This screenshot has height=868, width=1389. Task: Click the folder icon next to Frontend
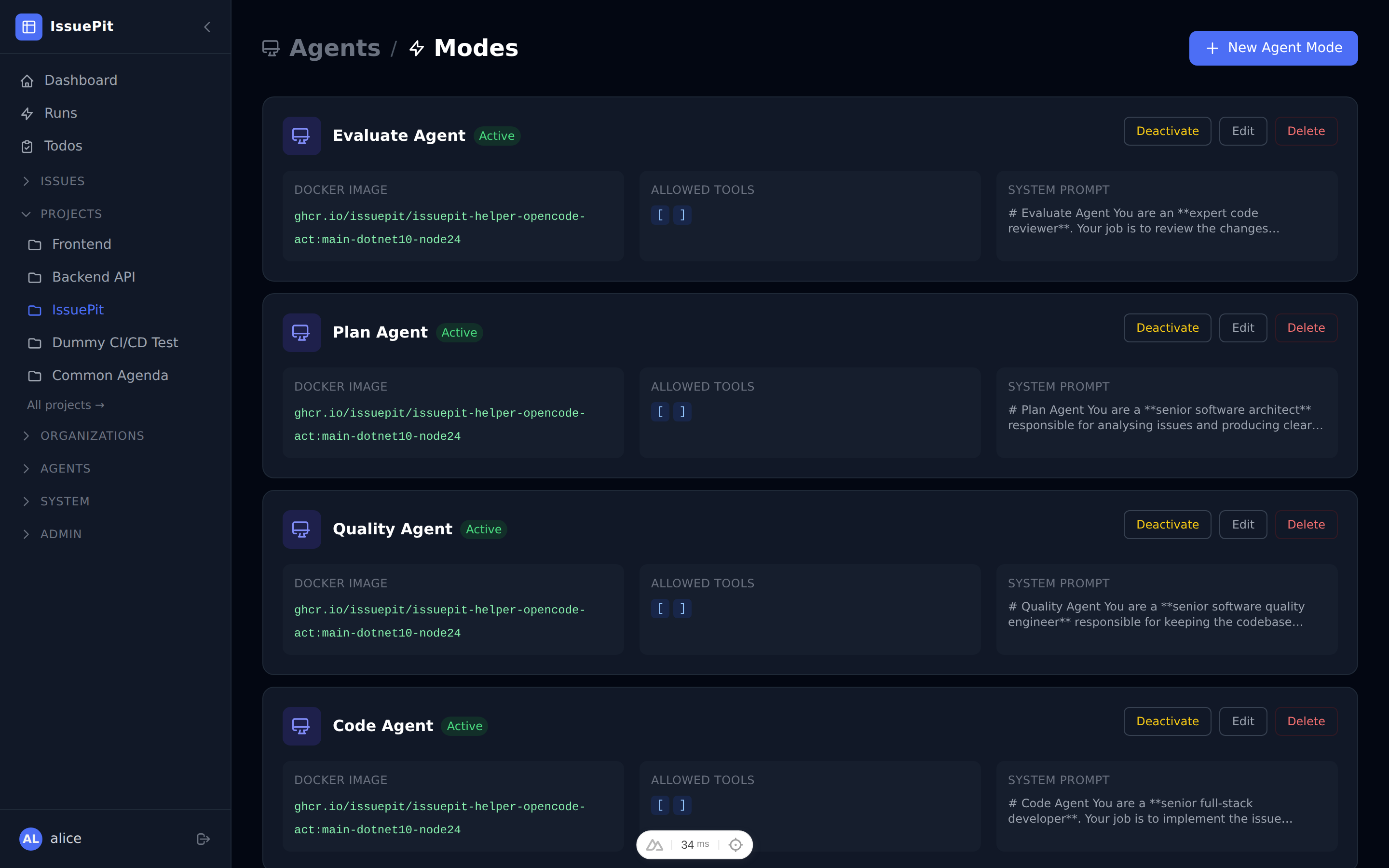coord(34,244)
